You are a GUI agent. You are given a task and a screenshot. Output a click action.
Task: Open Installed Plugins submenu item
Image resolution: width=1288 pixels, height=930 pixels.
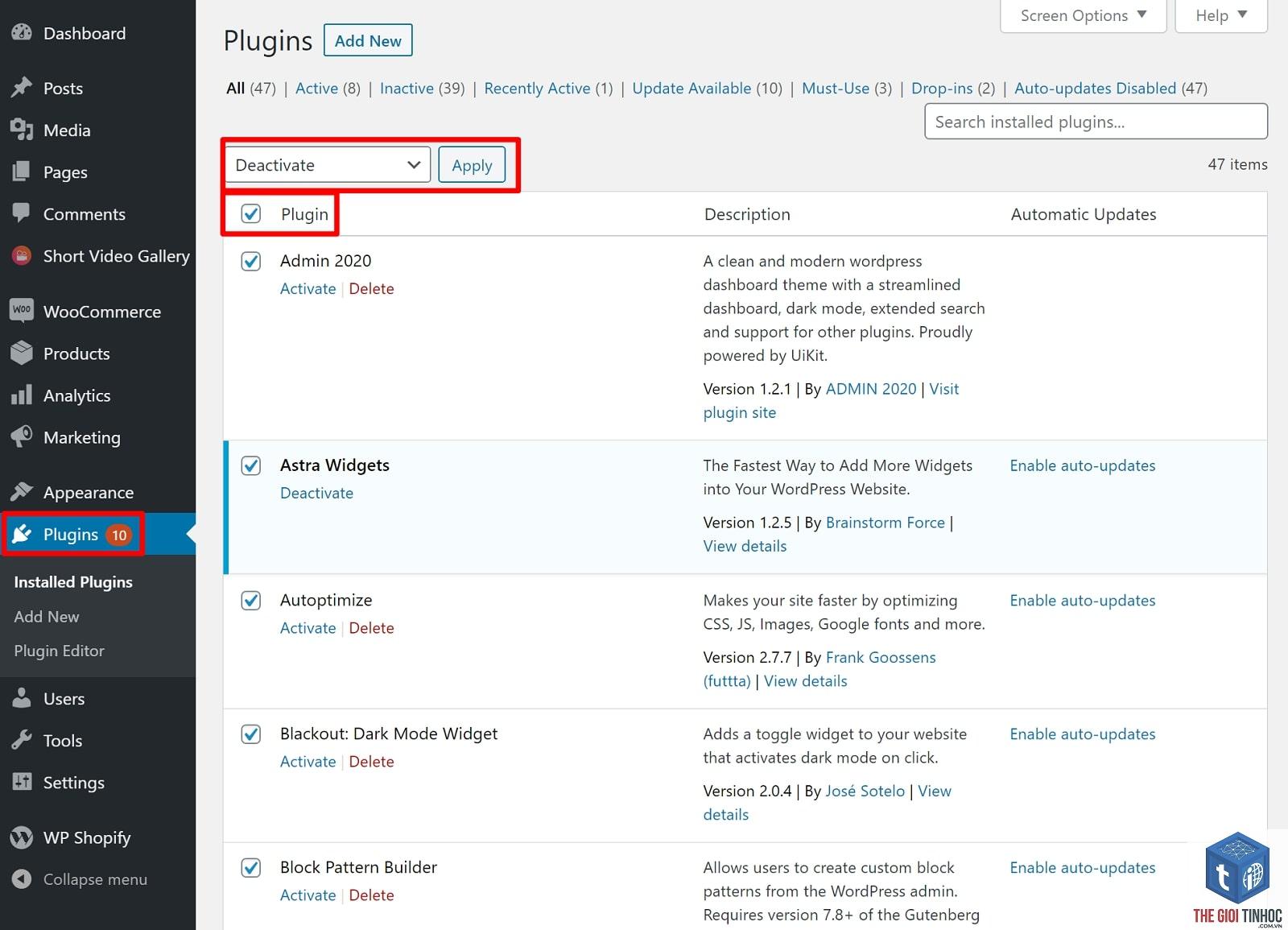coord(73,581)
